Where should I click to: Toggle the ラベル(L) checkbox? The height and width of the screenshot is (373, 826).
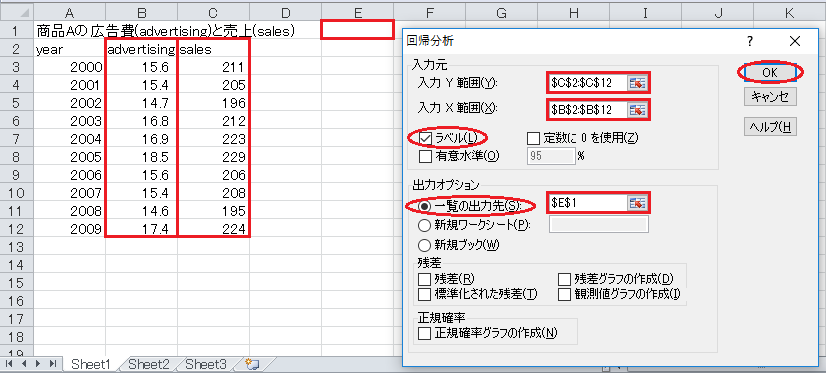(x=426, y=138)
